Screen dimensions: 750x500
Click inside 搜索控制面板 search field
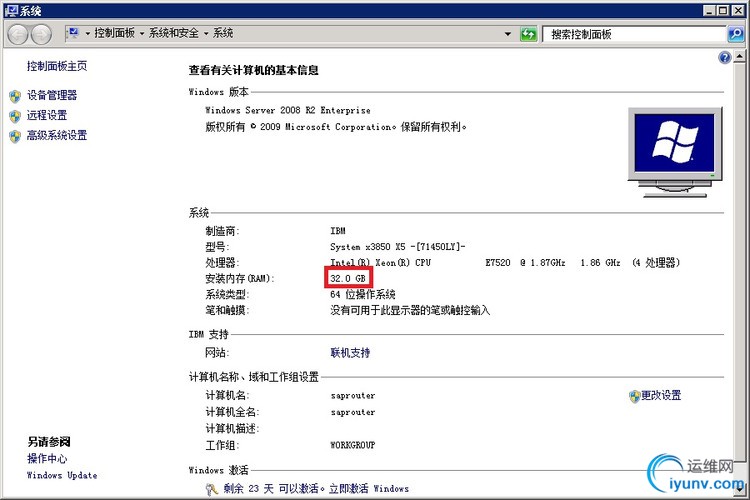(635, 34)
